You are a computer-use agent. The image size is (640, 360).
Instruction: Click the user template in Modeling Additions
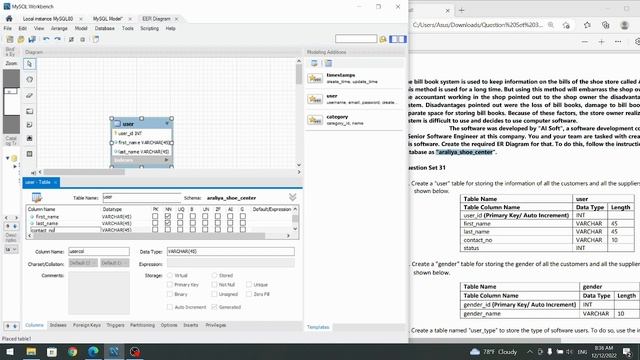click(x=354, y=99)
